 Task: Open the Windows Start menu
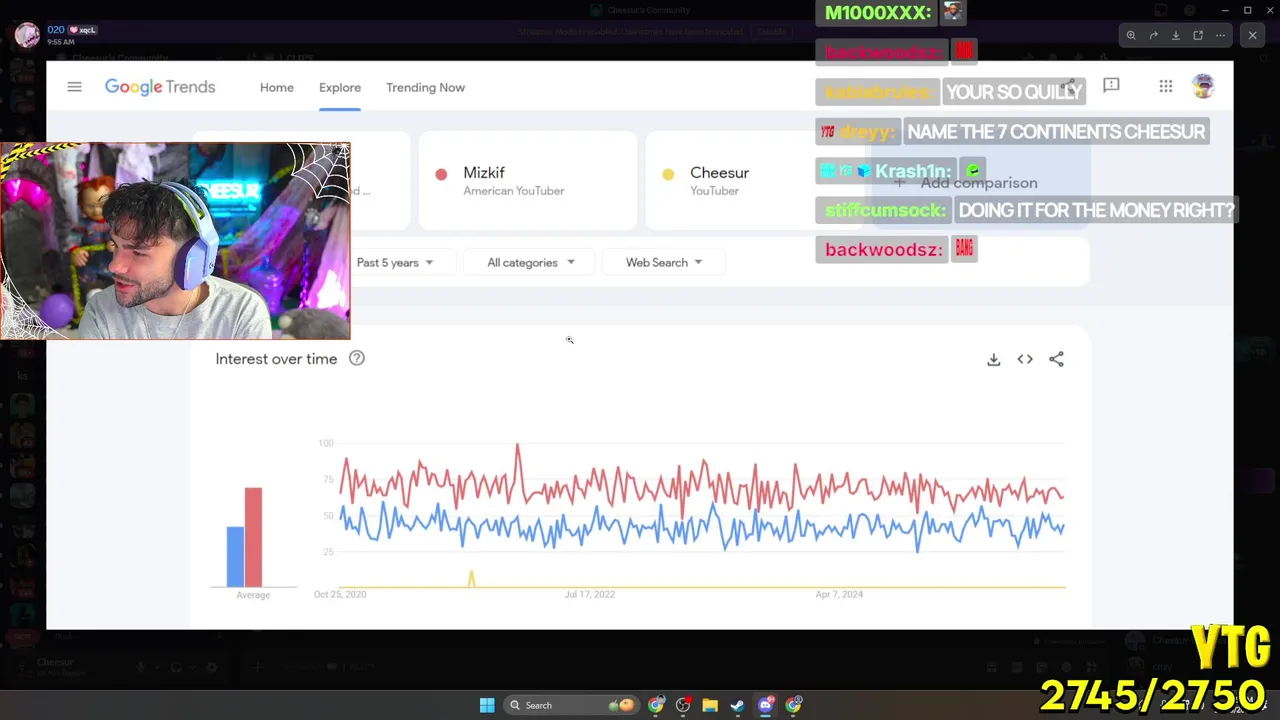487,705
